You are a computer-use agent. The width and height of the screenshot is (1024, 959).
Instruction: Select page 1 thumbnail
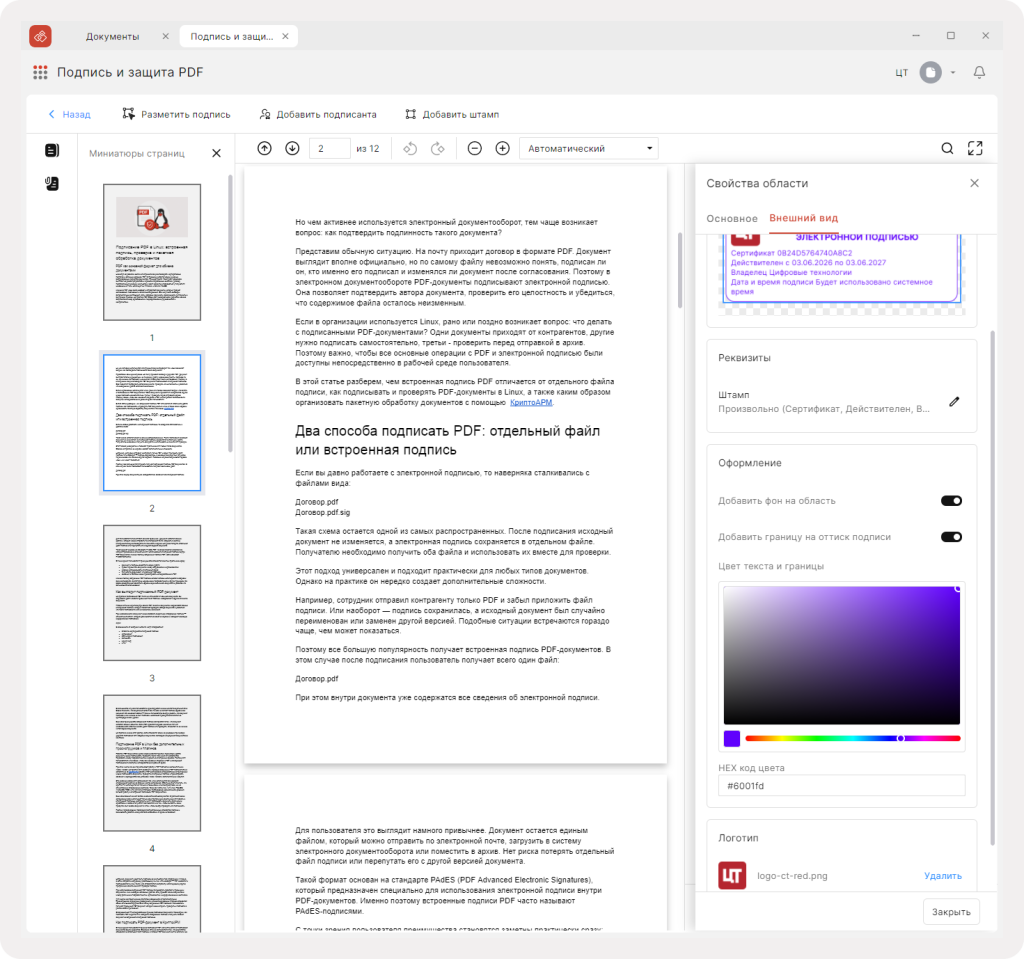click(152, 252)
